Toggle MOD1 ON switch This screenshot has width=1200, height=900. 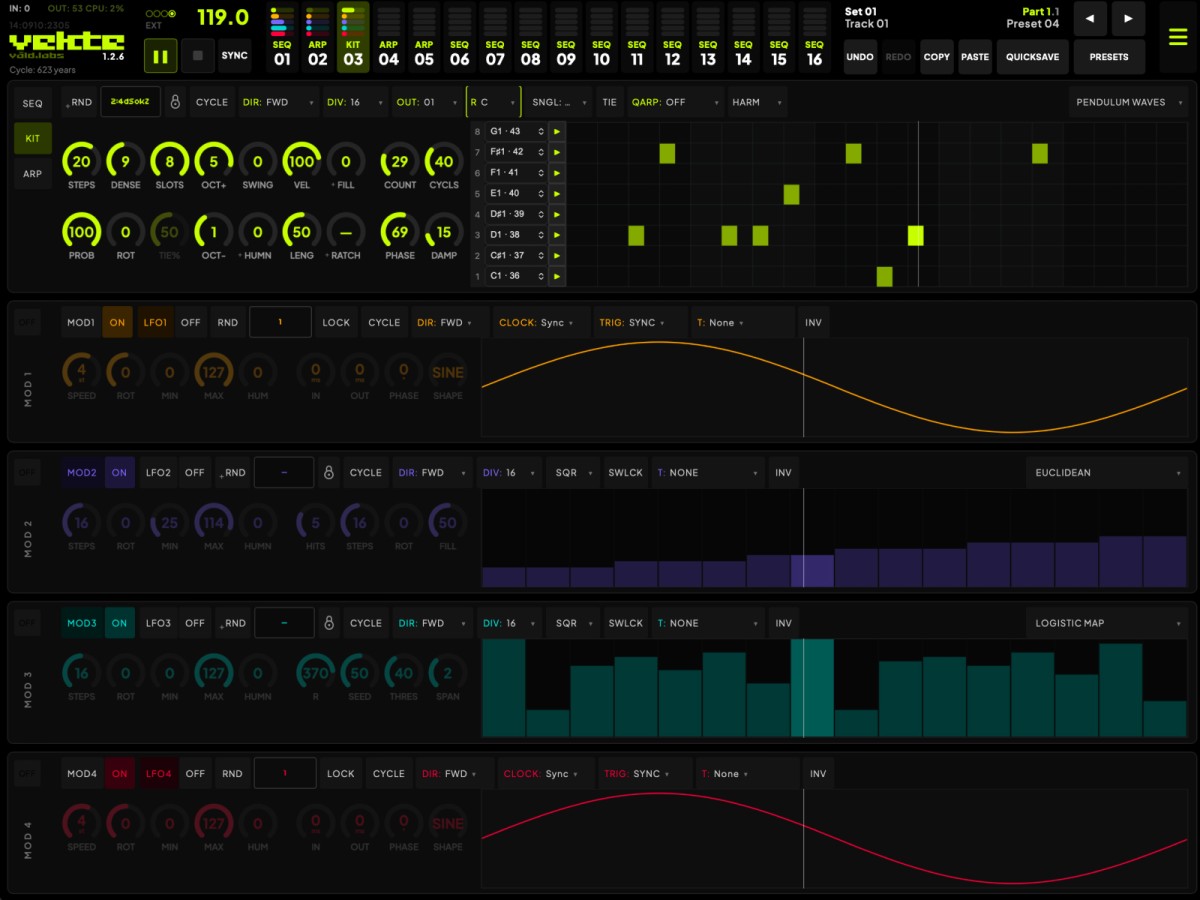pyautogui.click(x=118, y=323)
